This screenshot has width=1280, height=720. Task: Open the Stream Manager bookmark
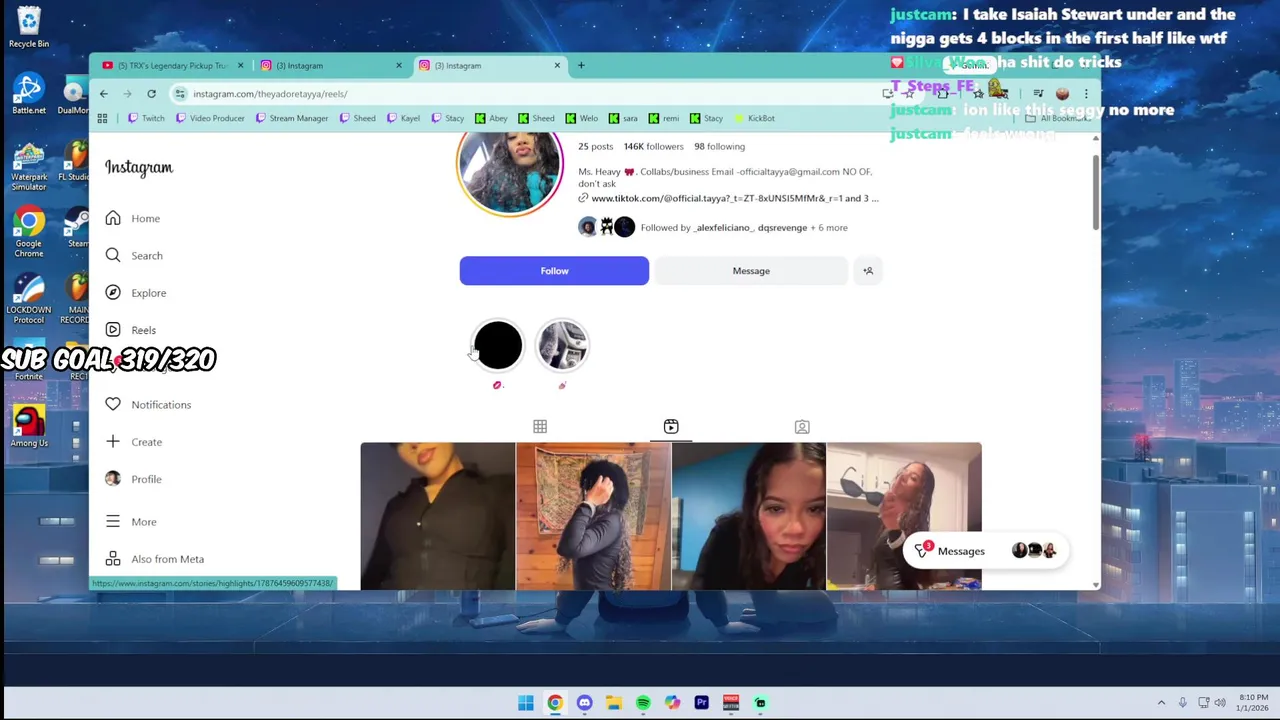pyautogui.click(x=291, y=118)
